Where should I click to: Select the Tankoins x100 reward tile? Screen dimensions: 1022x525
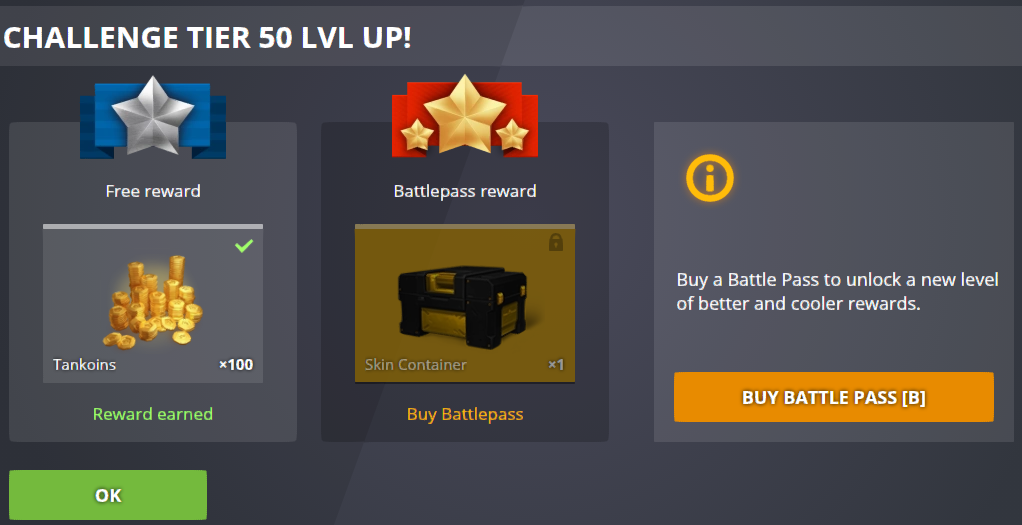tap(153, 303)
